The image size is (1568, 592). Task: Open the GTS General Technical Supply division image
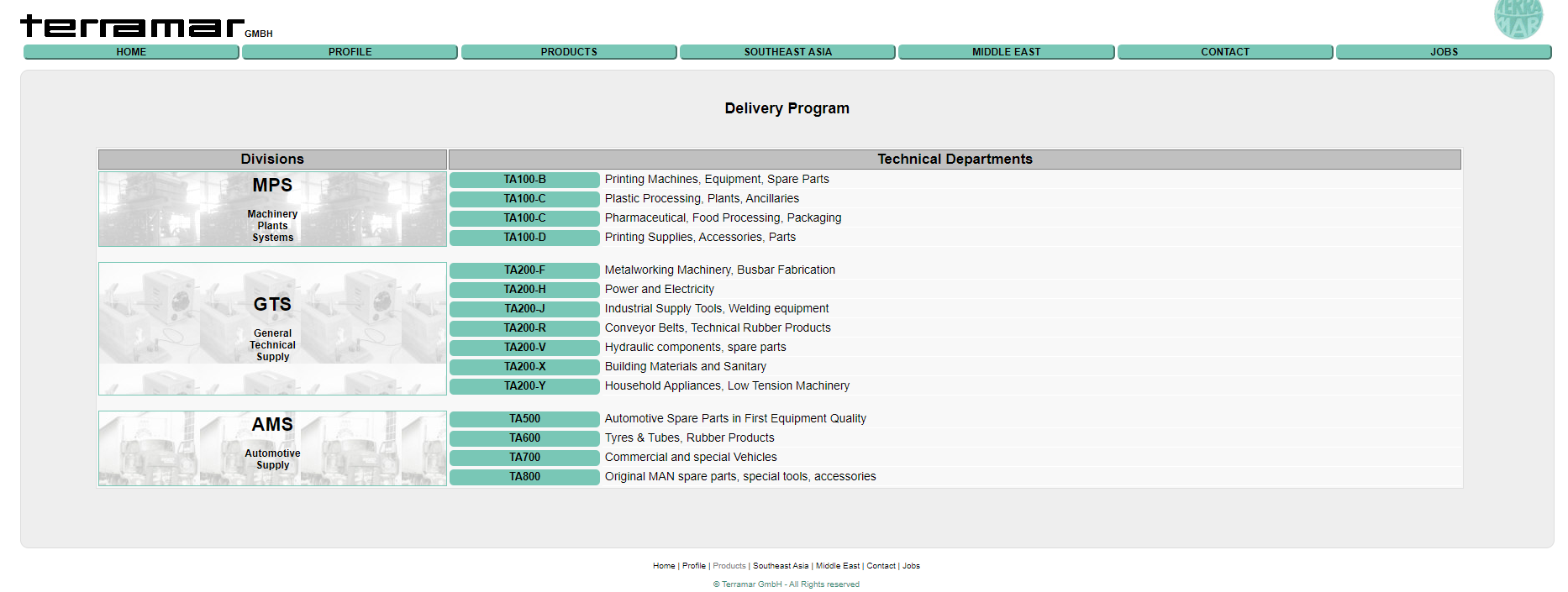(272, 328)
